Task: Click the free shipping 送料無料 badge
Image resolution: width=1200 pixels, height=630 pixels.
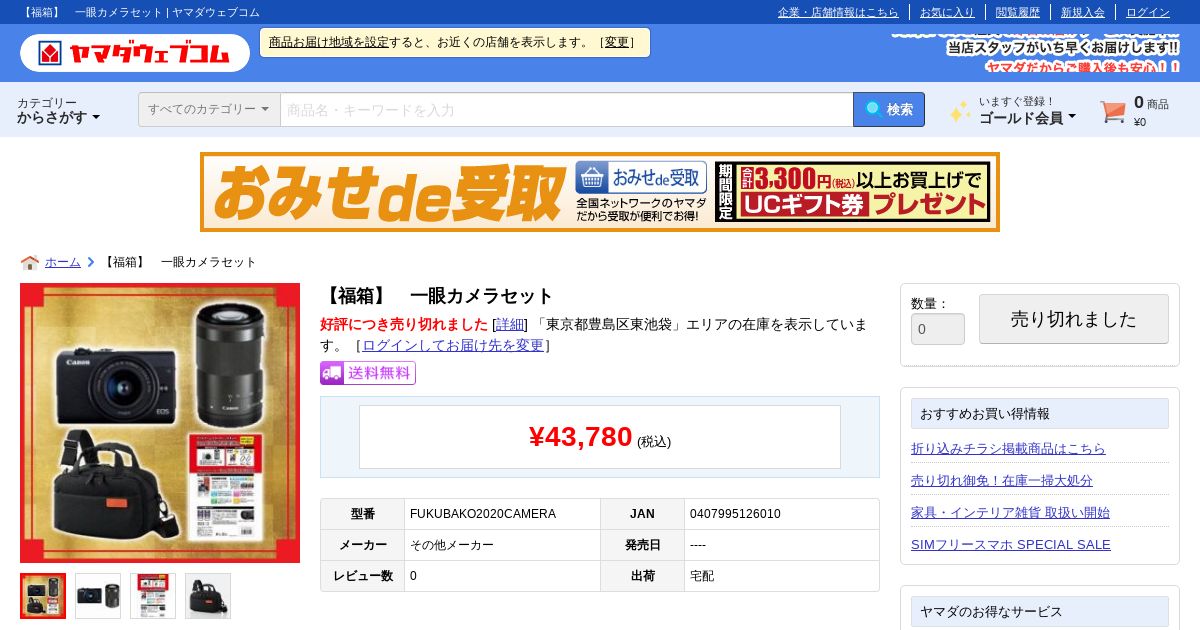Action: click(x=367, y=373)
